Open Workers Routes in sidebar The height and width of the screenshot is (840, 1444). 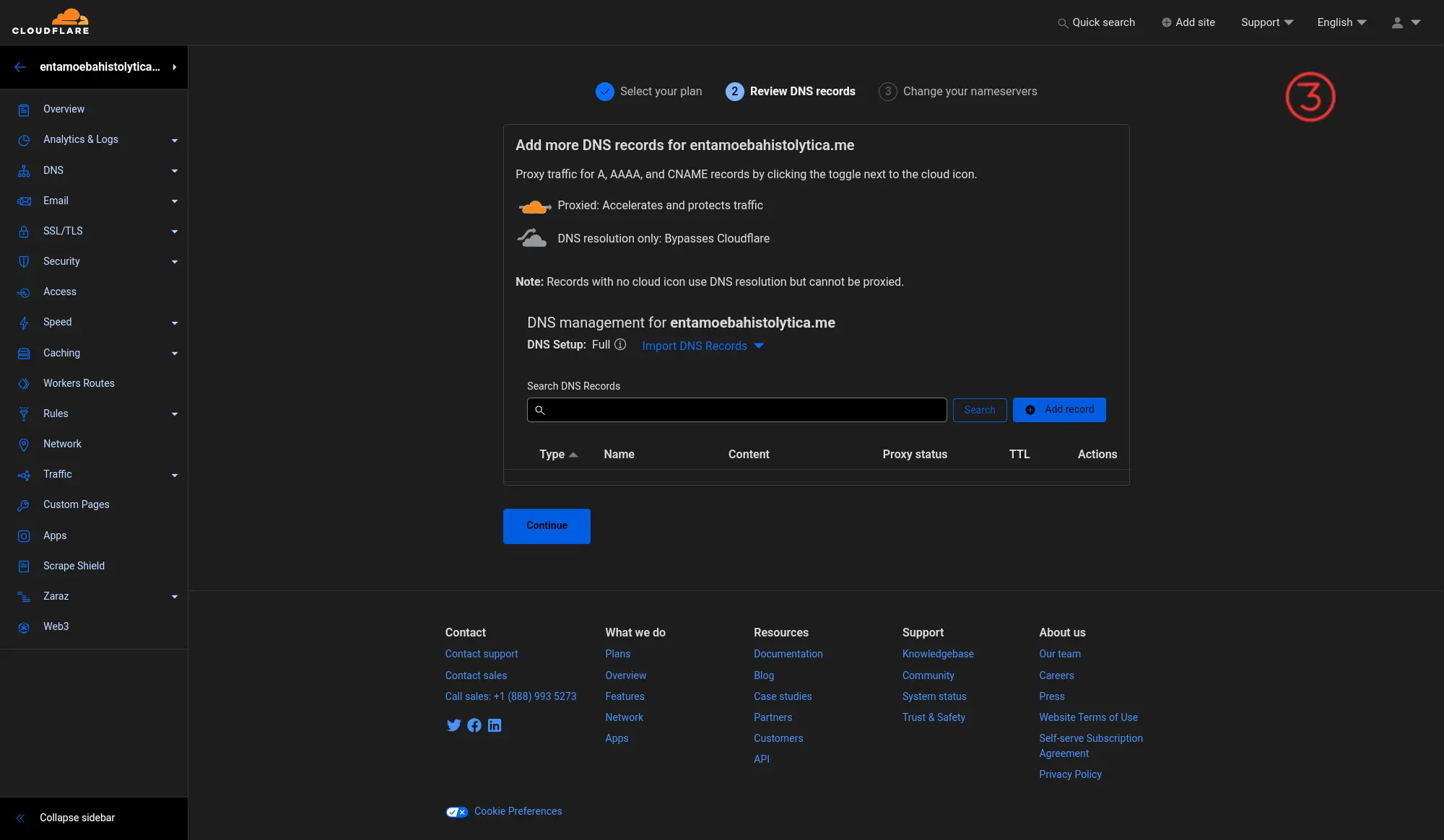click(x=79, y=383)
